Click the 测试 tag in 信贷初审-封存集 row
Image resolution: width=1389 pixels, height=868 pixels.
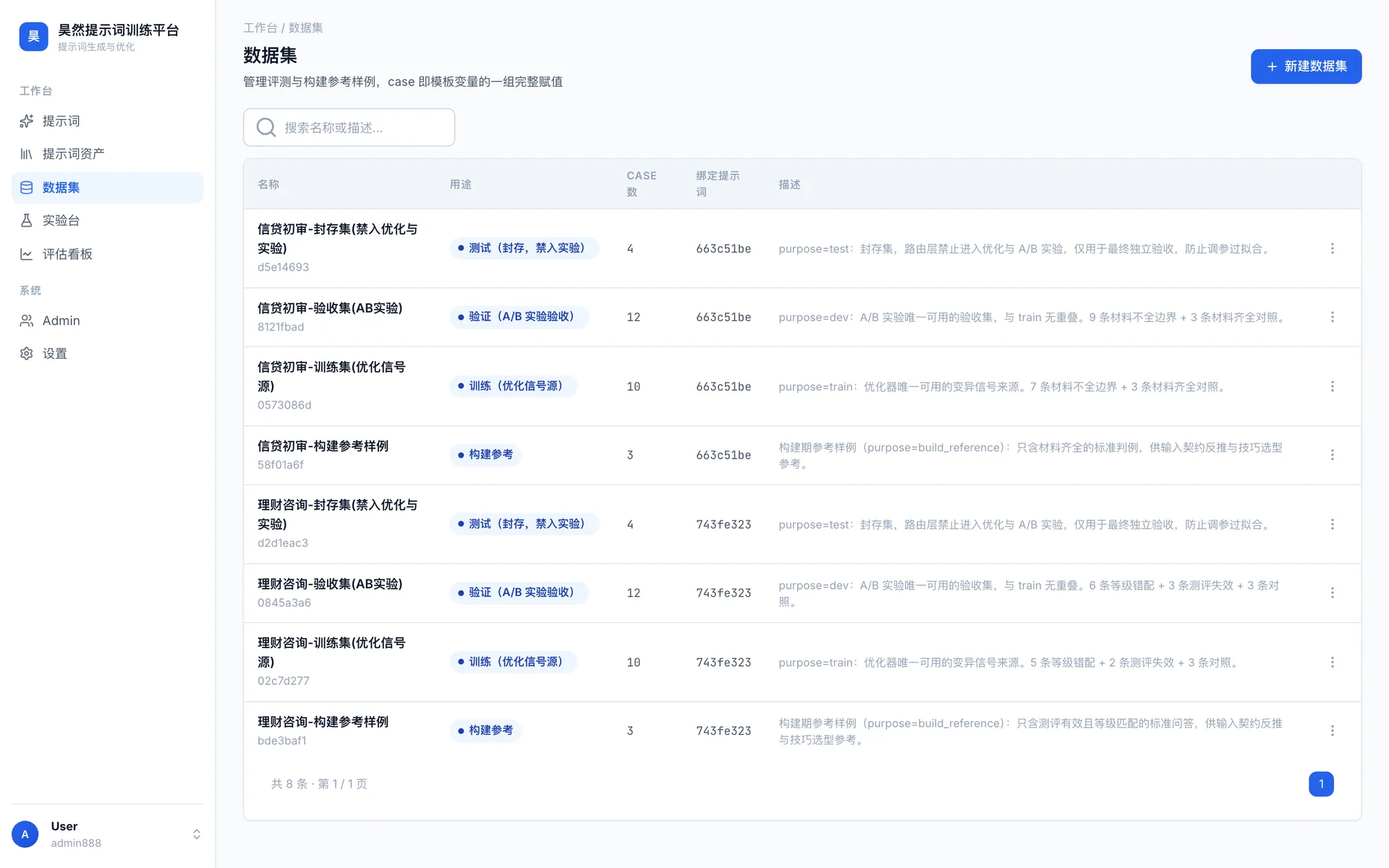click(524, 248)
